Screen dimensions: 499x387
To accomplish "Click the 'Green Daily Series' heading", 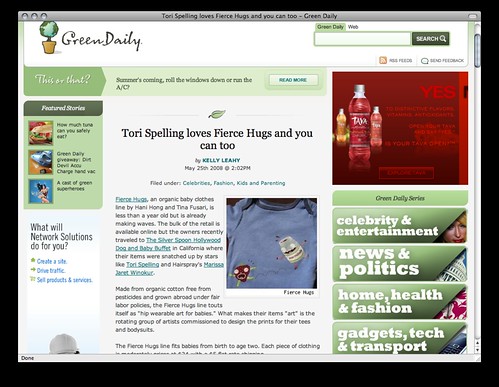I will coord(400,198).
